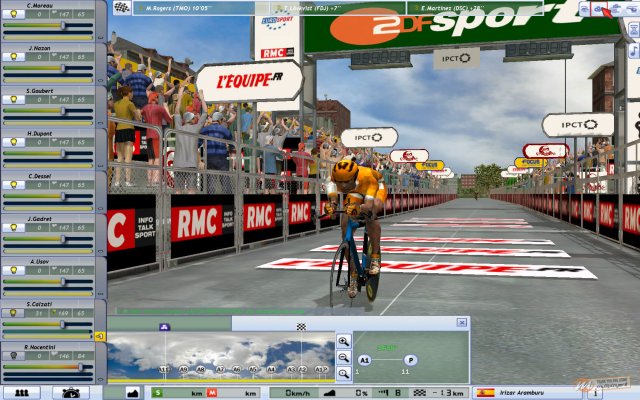Toggle R.Nocentini's light bulb effort button
The width and height of the screenshot is (640, 400).
(14, 356)
